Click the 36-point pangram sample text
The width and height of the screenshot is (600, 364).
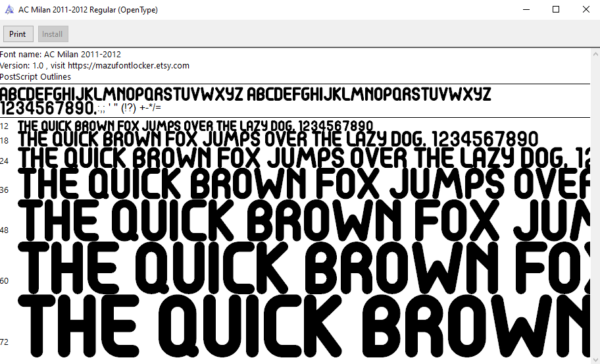point(304,184)
